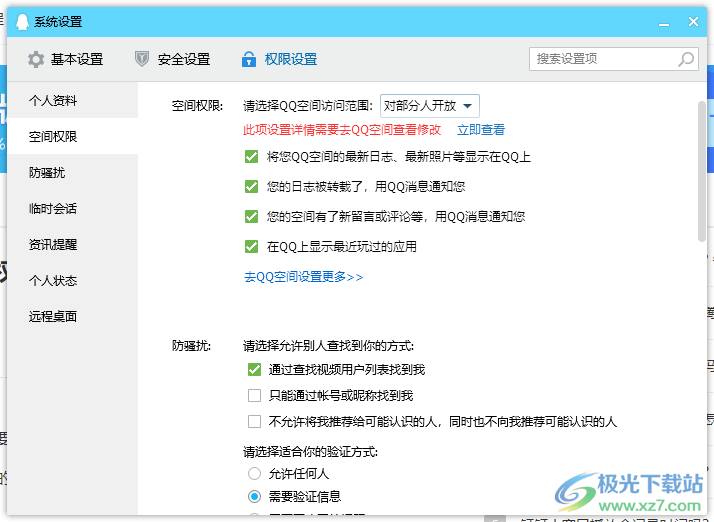Uncheck 您的日志被转载了，用QQ消息通知您
This screenshot has height=522, width=714.
(251, 186)
